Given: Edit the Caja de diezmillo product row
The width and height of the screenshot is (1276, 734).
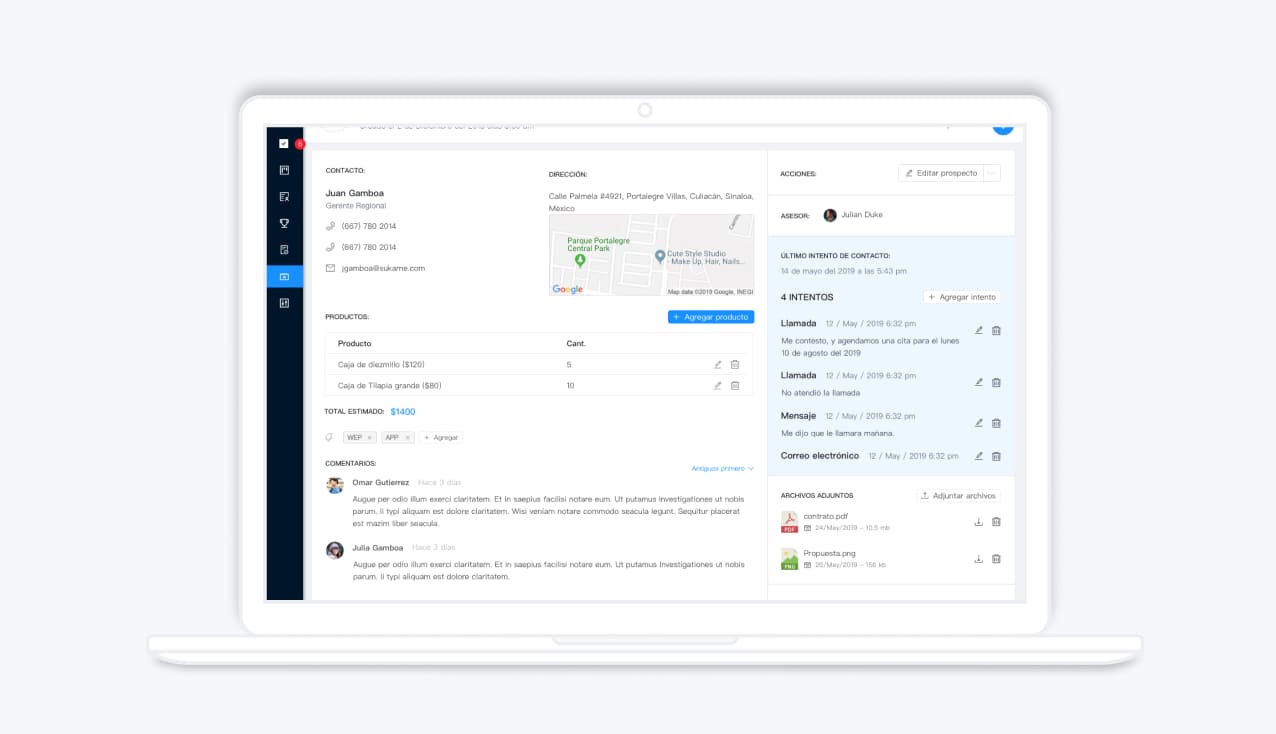Looking at the screenshot, I should click(718, 365).
